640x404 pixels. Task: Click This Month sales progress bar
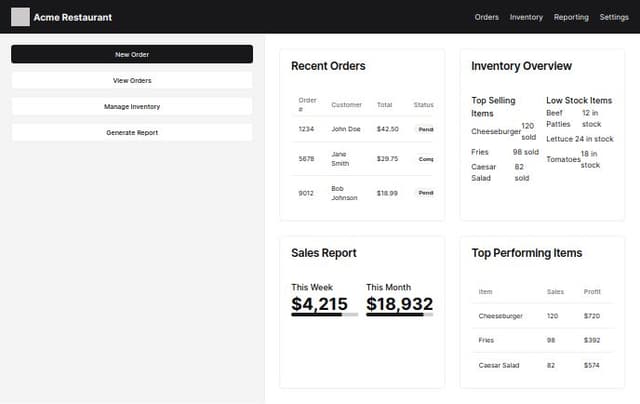pos(400,315)
